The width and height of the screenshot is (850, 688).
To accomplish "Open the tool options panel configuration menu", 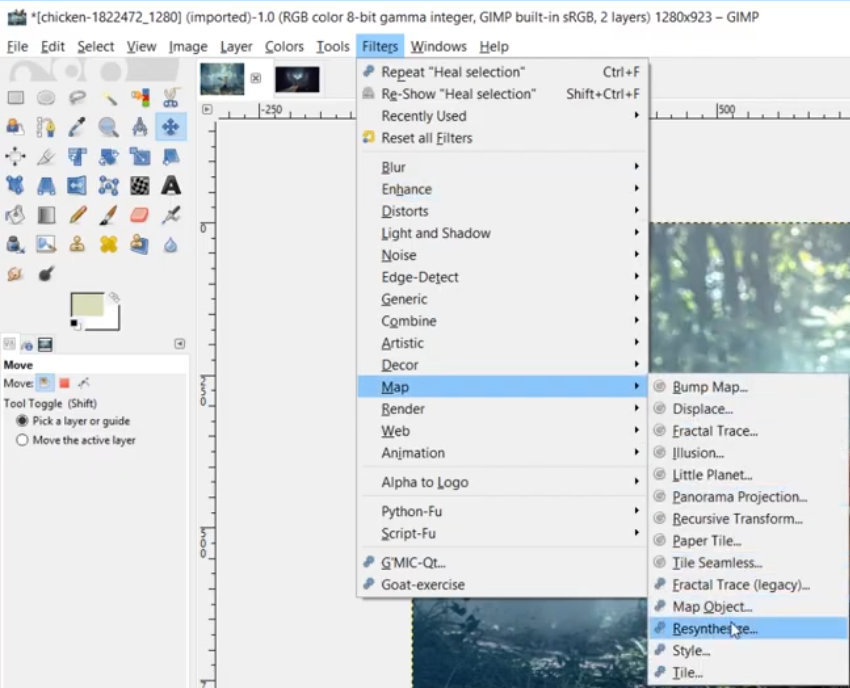I will (x=179, y=344).
